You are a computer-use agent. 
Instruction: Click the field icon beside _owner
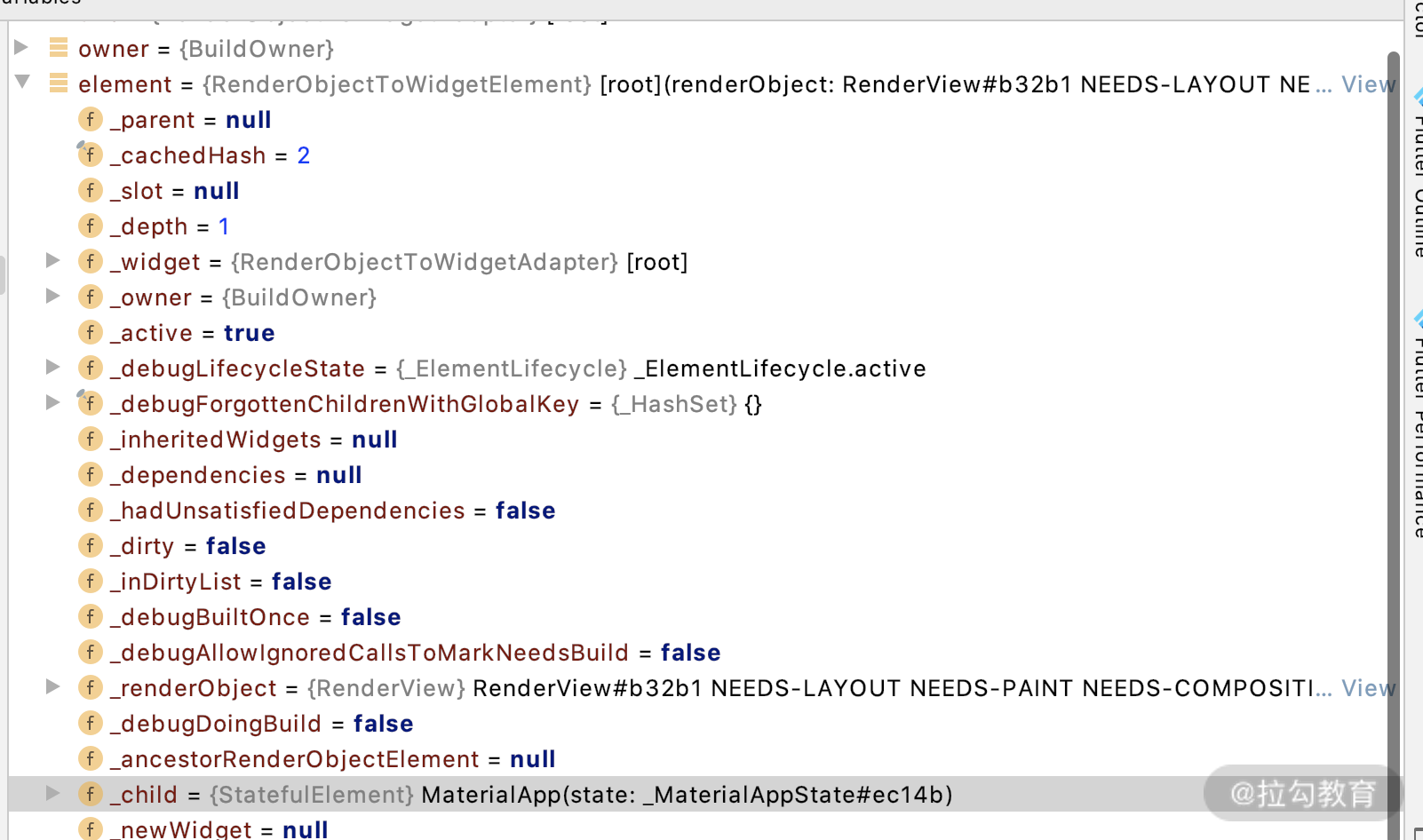pos(91,297)
